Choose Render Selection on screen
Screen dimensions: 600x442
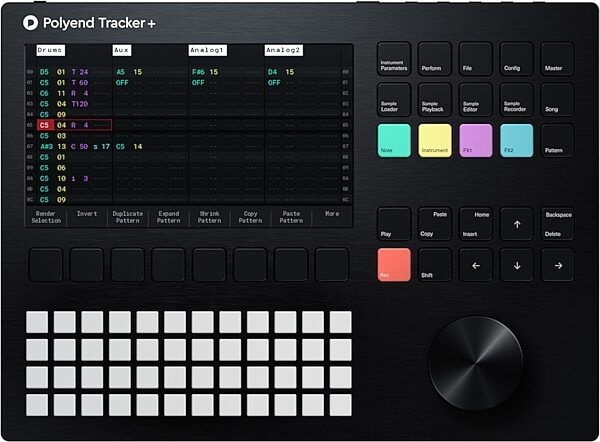(x=46, y=217)
